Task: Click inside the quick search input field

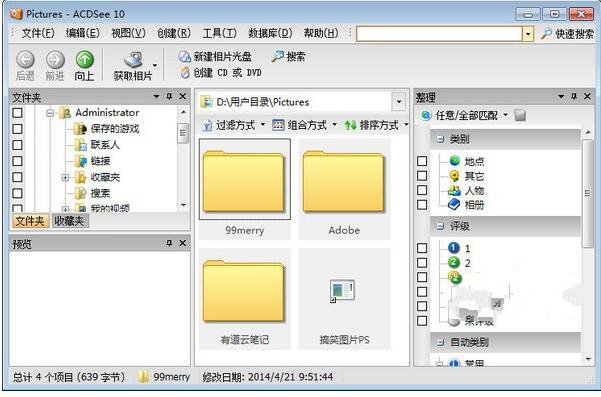Action: pos(440,34)
